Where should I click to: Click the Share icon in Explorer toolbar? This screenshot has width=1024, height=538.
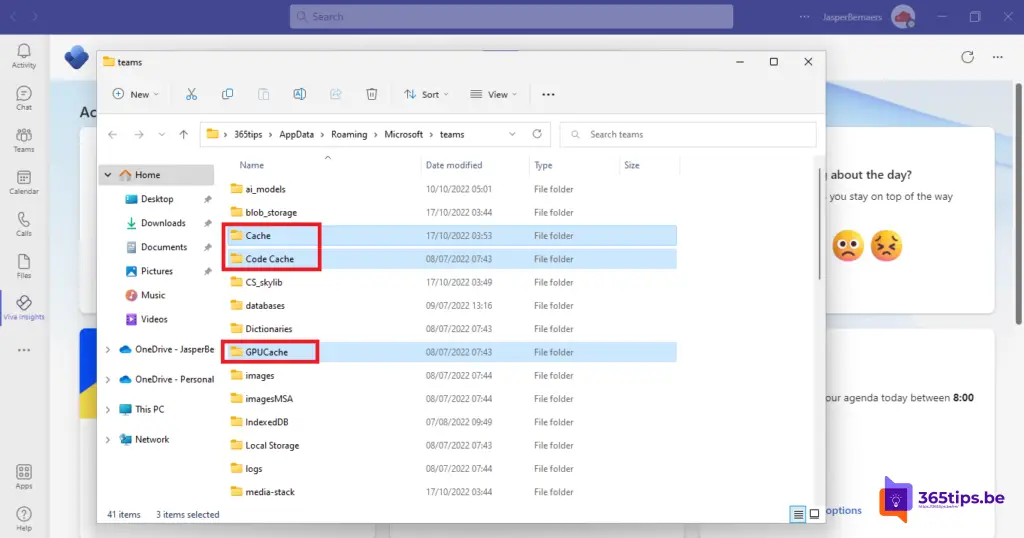tap(336, 95)
